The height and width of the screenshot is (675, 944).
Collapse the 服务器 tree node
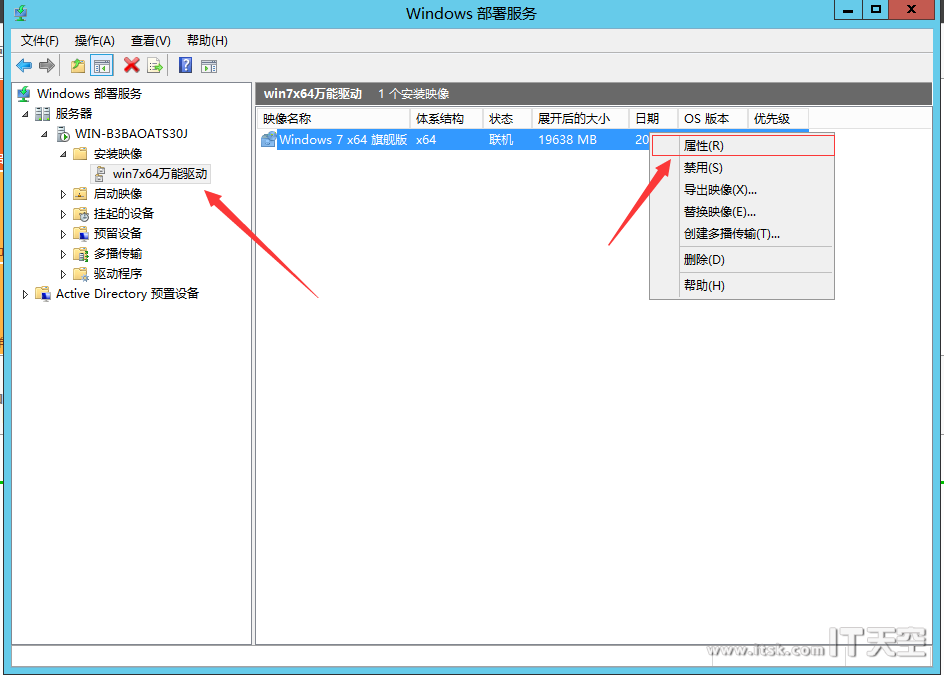click(x=26, y=114)
